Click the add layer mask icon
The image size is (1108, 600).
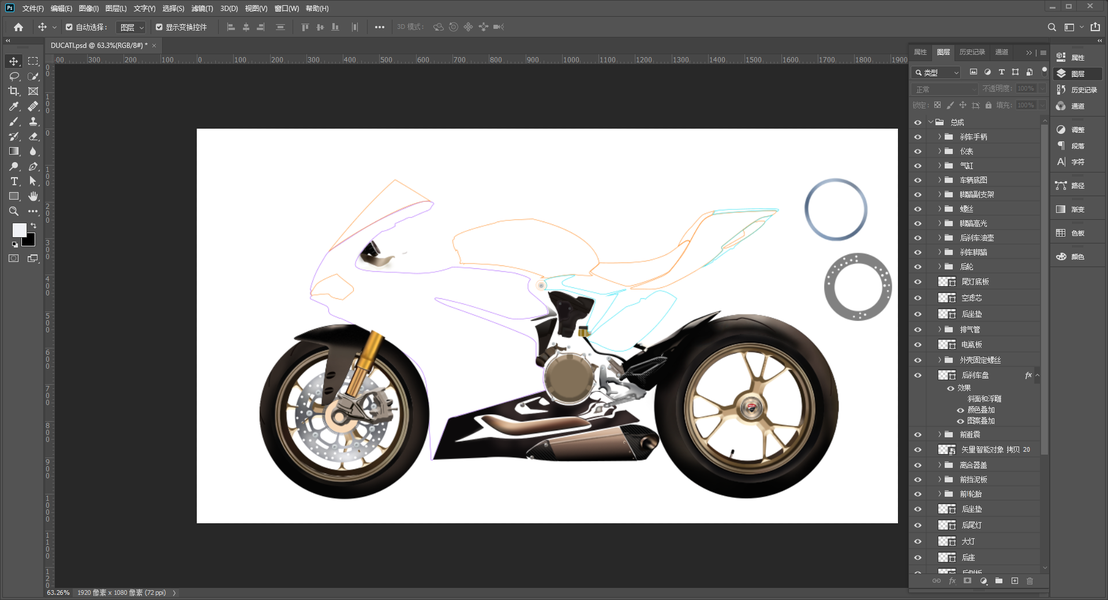(x=967, y=581)
